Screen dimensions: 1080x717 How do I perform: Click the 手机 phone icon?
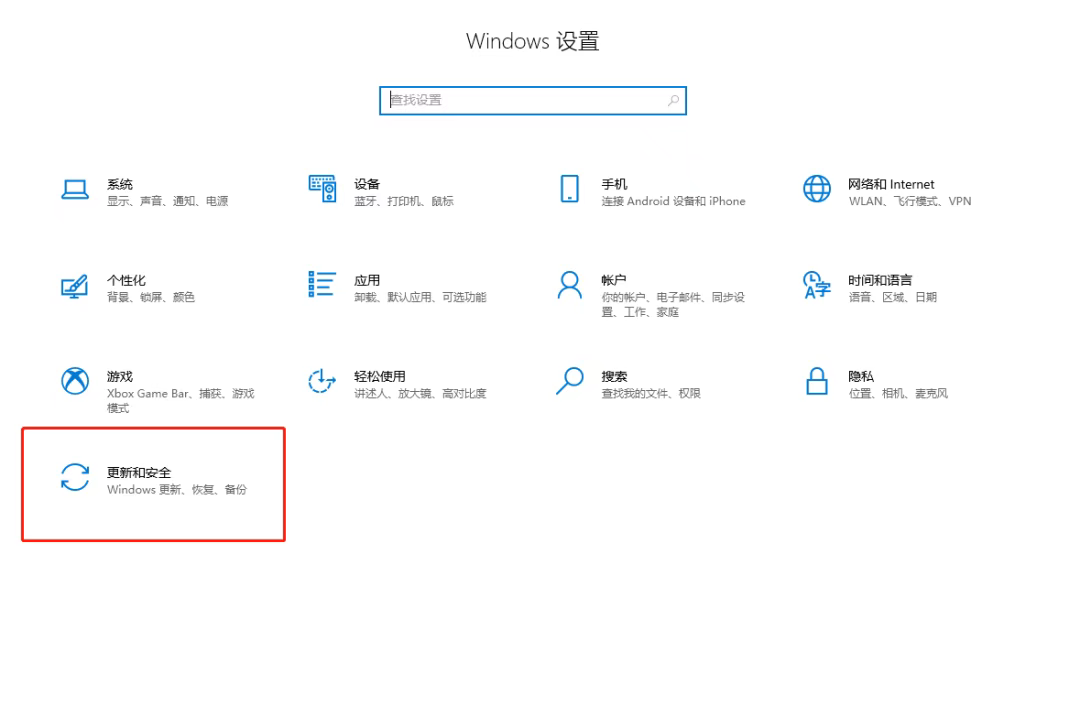[x=570, y=189]
